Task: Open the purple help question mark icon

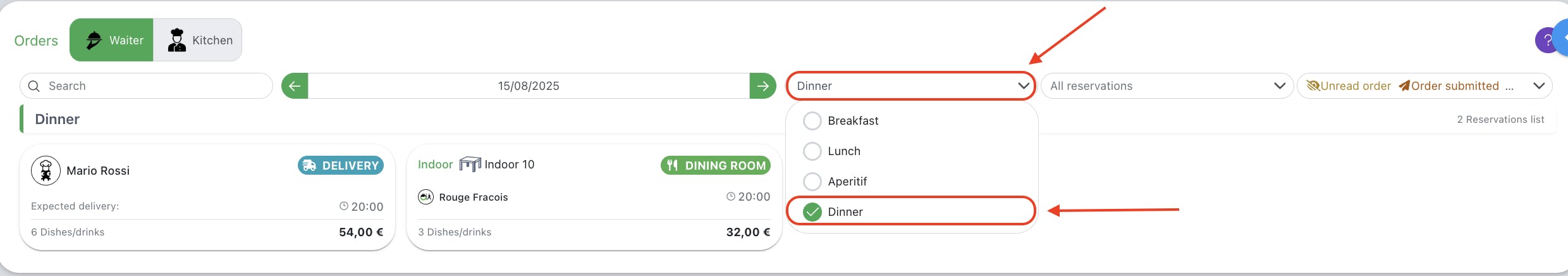Action: (x=1547, y=41)
